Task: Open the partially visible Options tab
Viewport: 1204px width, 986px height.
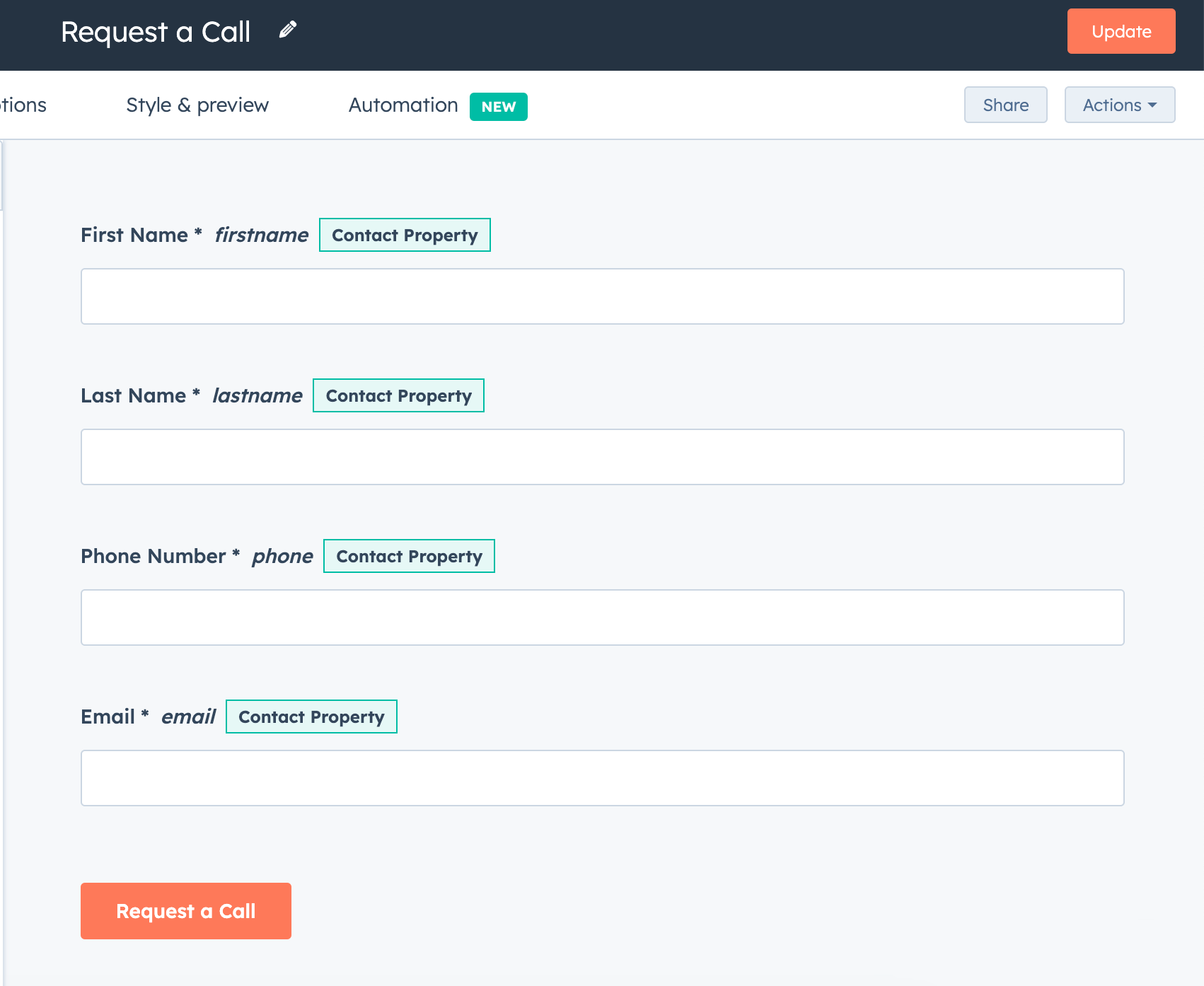Action: (23, 105)
